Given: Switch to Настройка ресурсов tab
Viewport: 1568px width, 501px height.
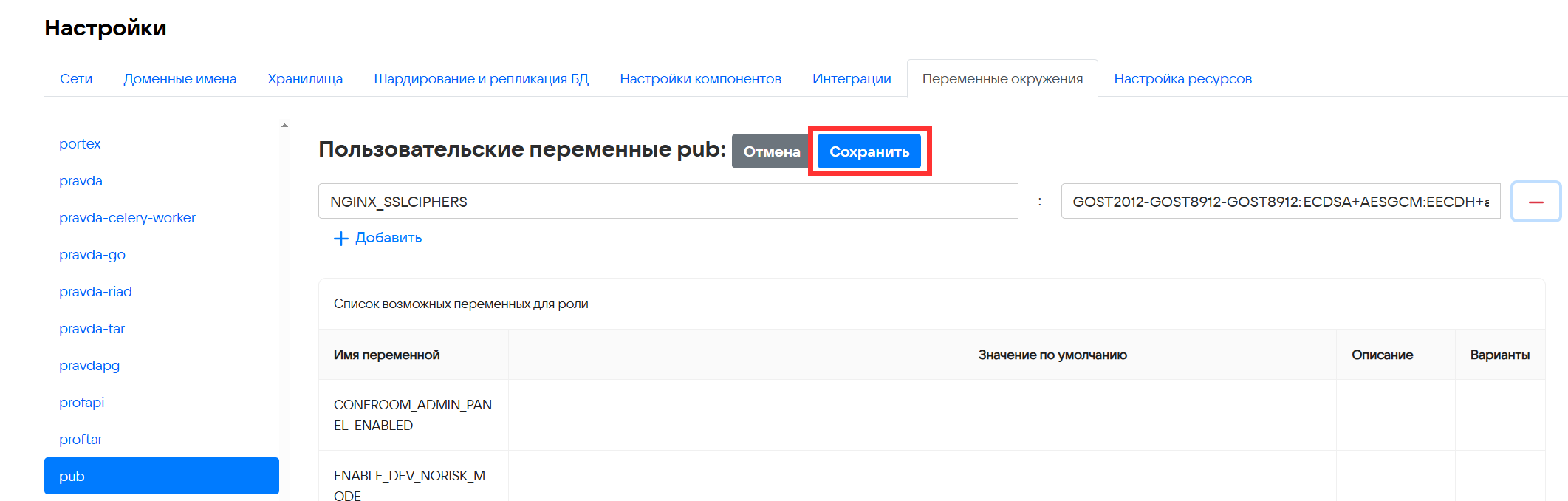Looking at the screenshot, I should [x=1182, y=79].
